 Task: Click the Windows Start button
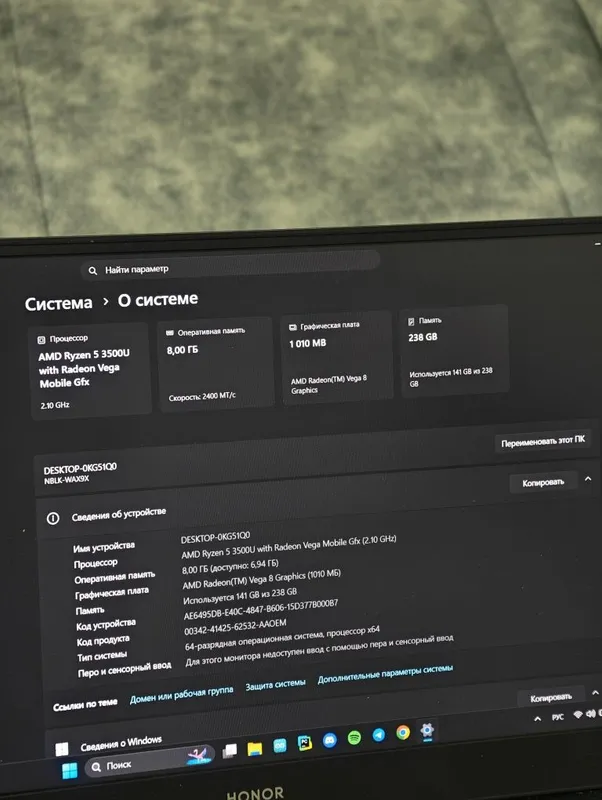tap(69, 770)
